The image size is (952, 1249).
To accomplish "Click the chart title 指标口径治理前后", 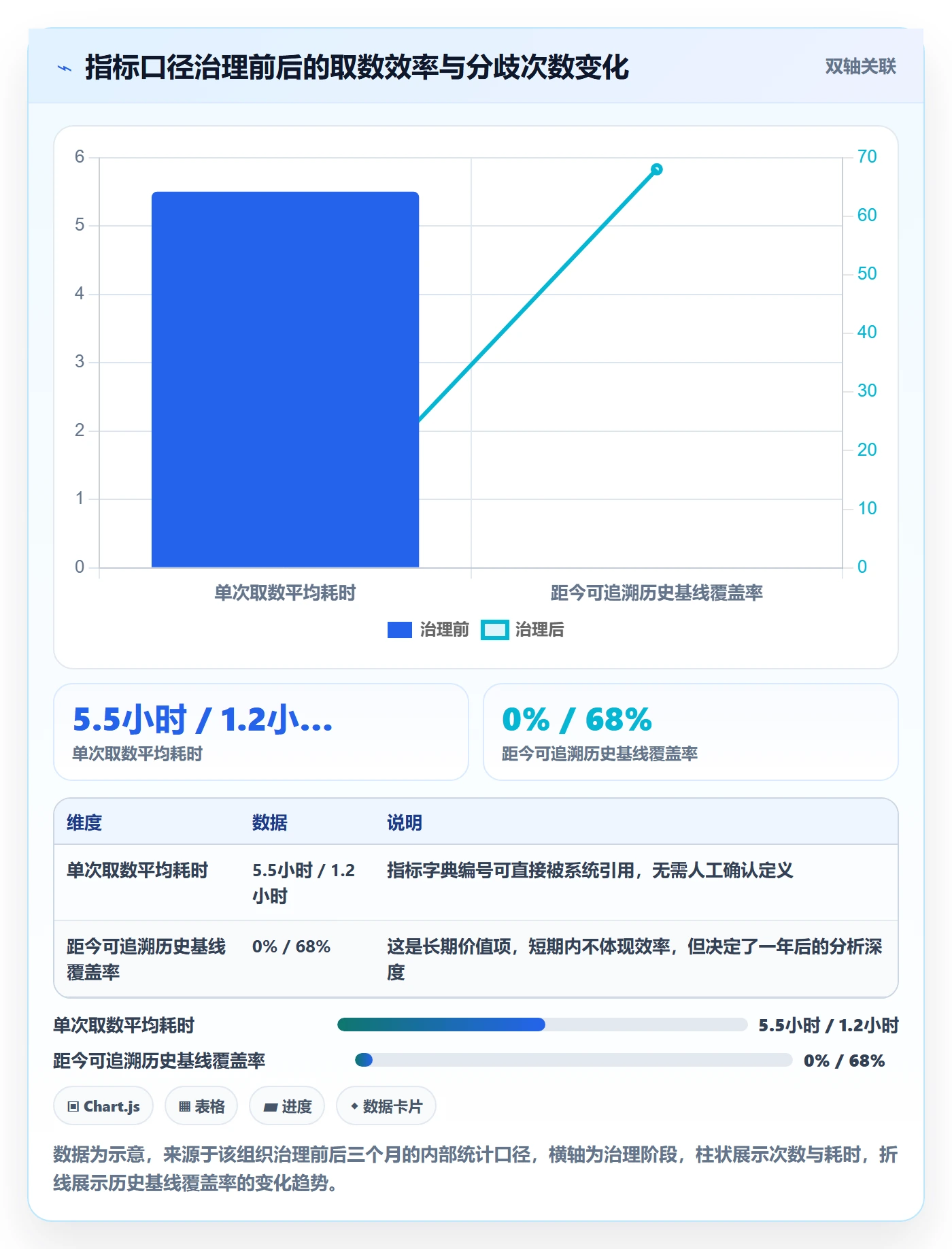I will pos(357,67).
